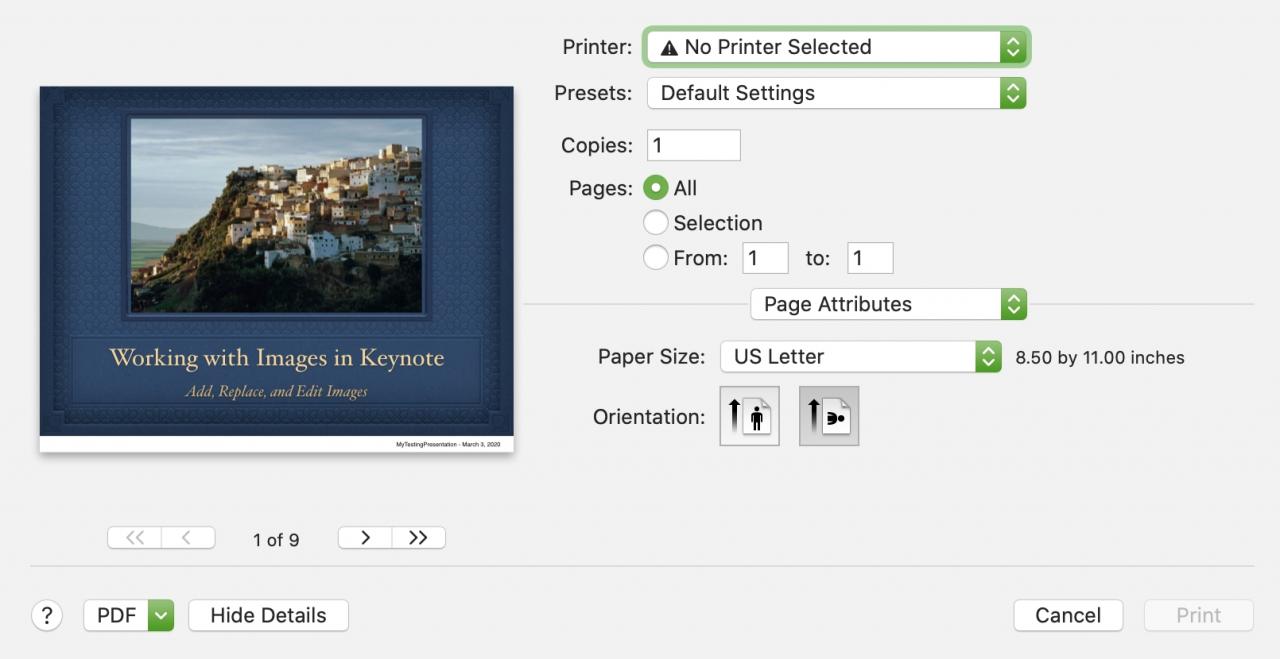The height and width of the screenshot is (659, 1280).
Task: Click the PDF button
Action: tap(116, 615)
